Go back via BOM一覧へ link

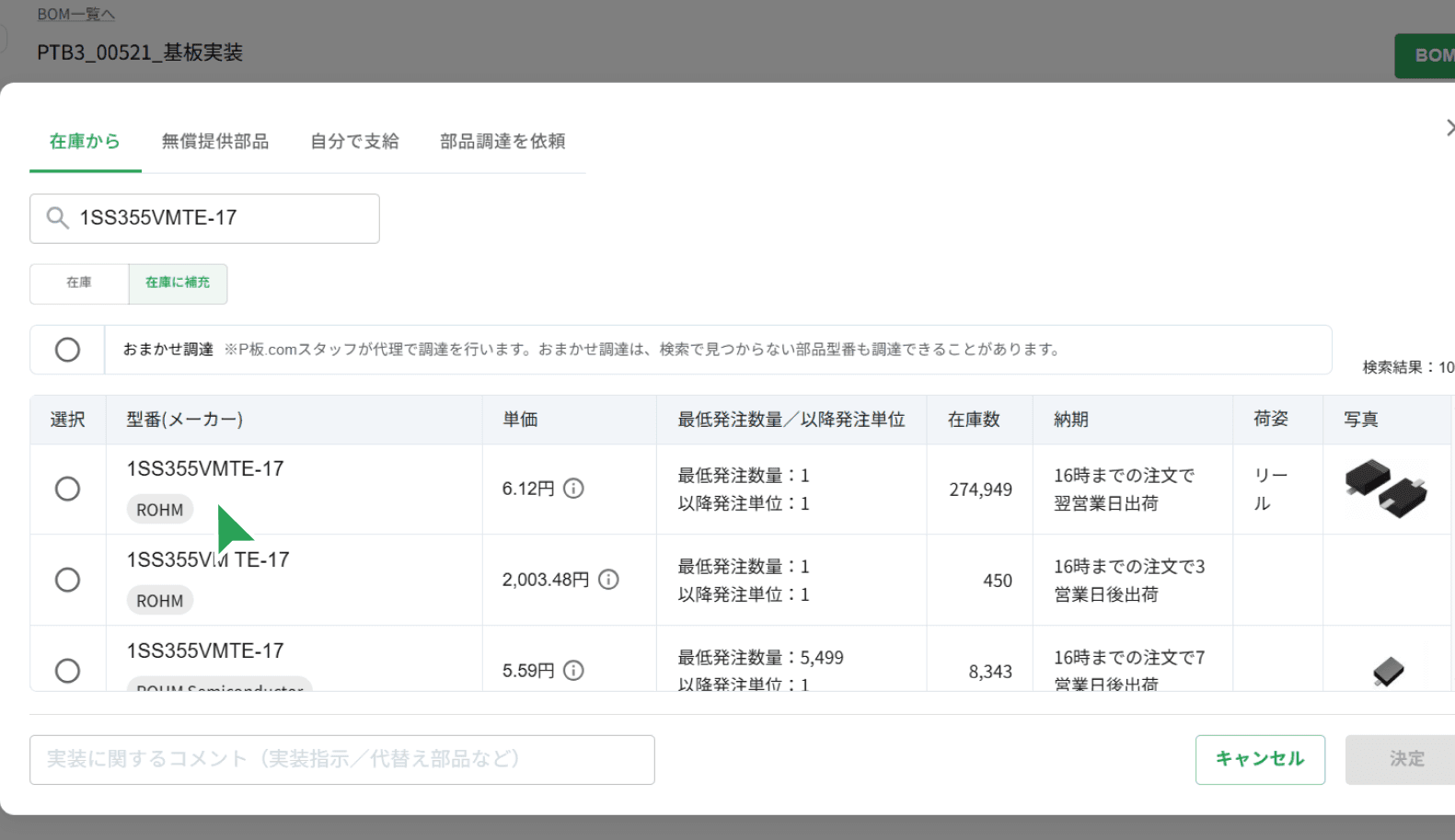pyautogui.click(x=75, y=15)
